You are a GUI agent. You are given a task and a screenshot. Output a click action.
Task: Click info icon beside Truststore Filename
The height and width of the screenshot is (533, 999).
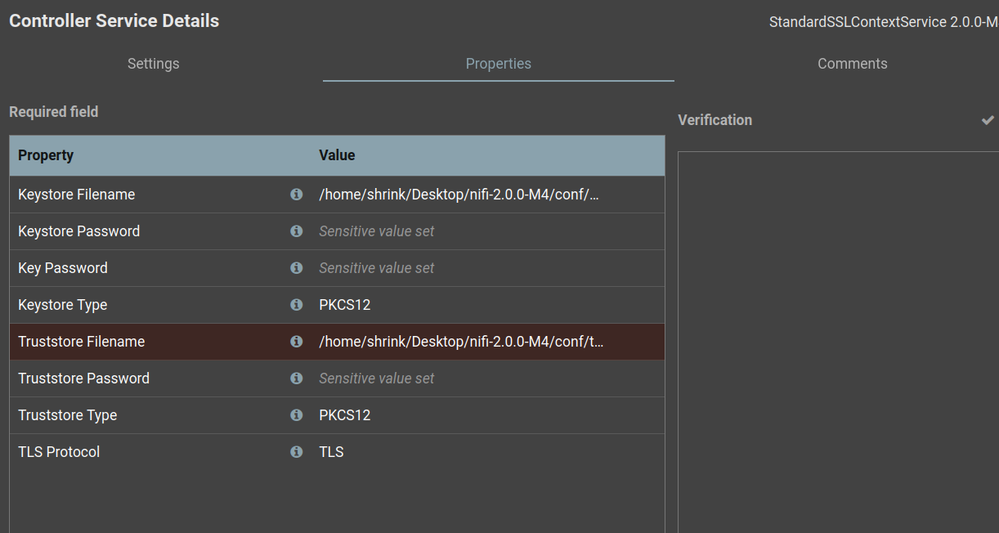(296, 341)
